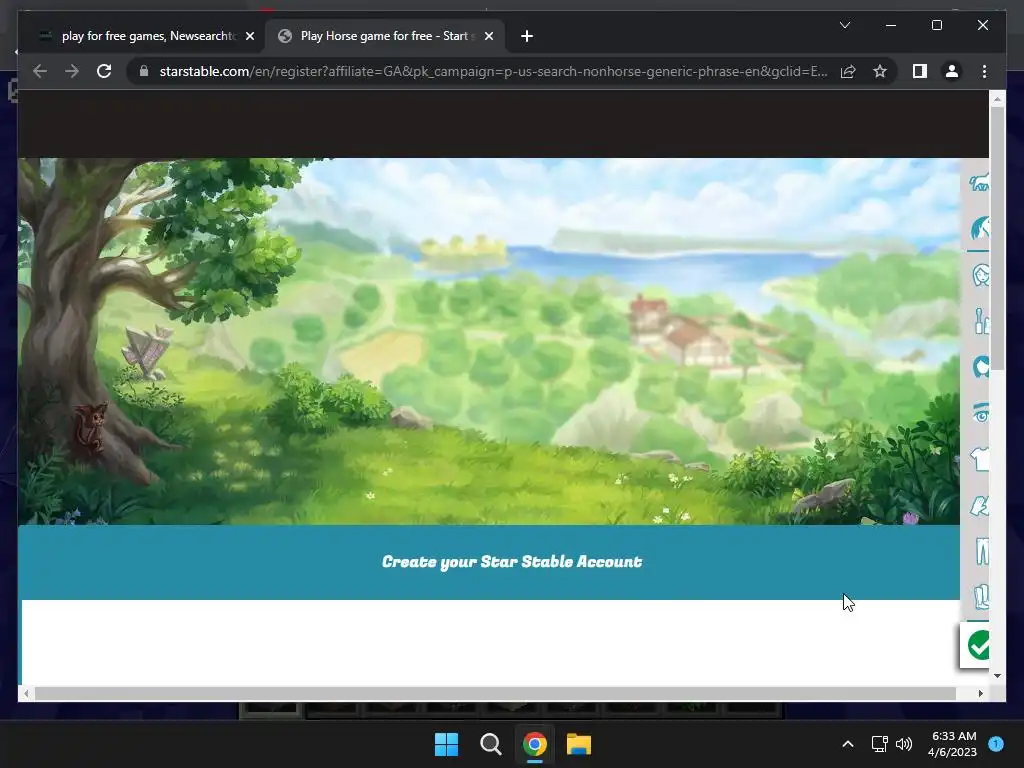This screenshot has width=1024, height=768.
Task: Select the pants icon in sidebar
Action: [x=982, y=551]
